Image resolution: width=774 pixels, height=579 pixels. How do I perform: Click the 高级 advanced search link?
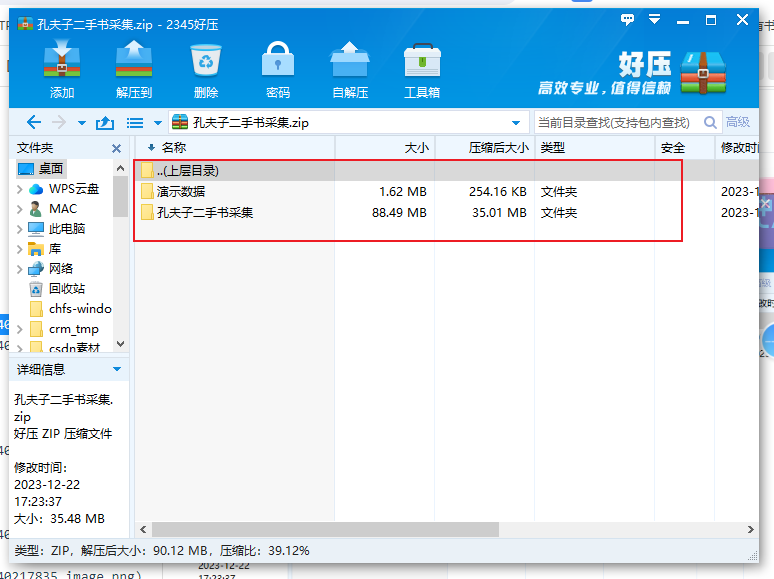737,122
